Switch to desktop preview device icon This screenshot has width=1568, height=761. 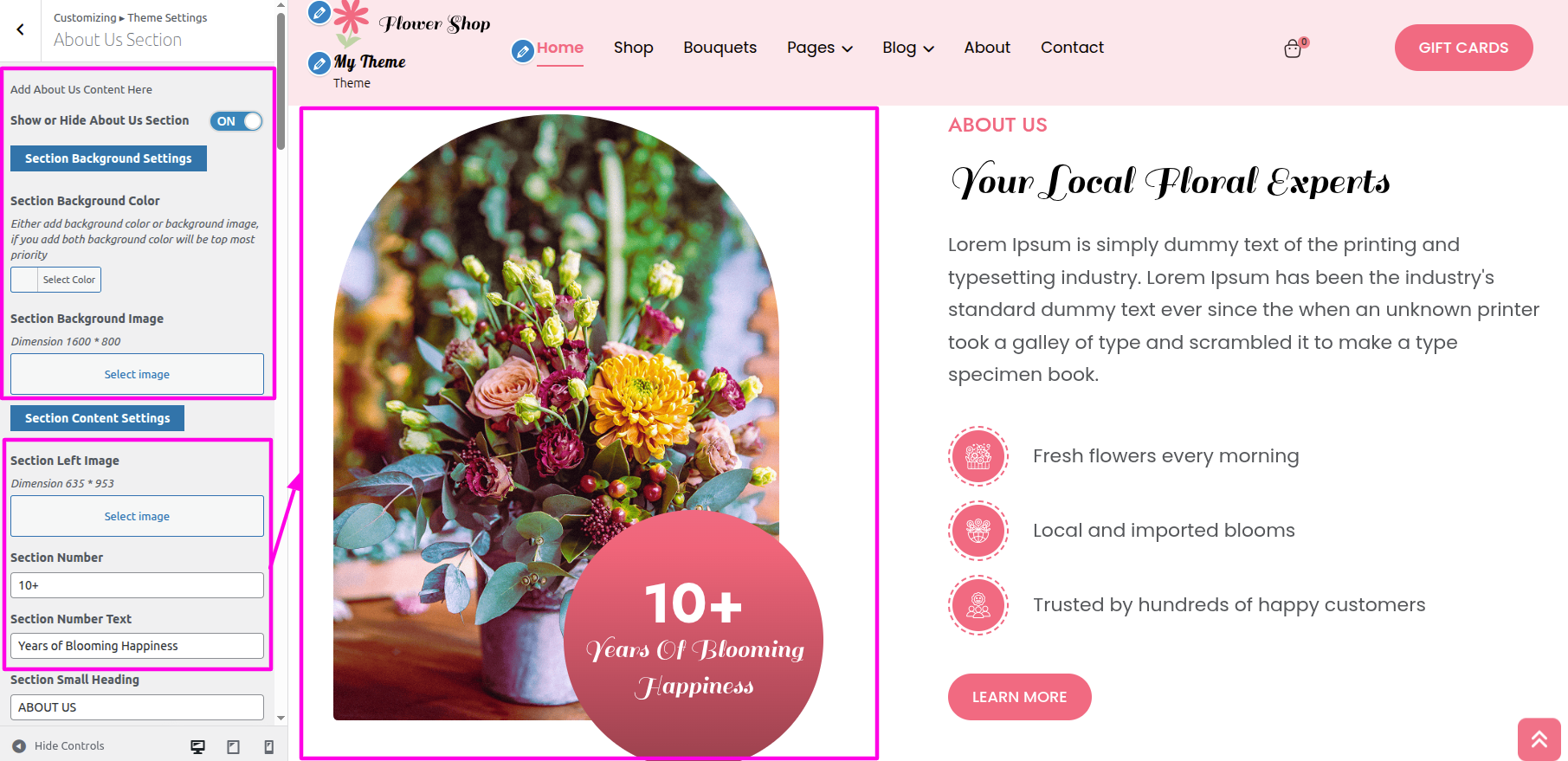(198, 746)
